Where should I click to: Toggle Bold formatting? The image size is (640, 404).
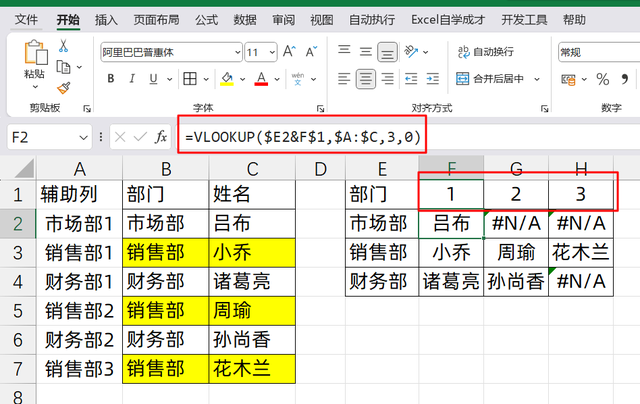point(111,79)
